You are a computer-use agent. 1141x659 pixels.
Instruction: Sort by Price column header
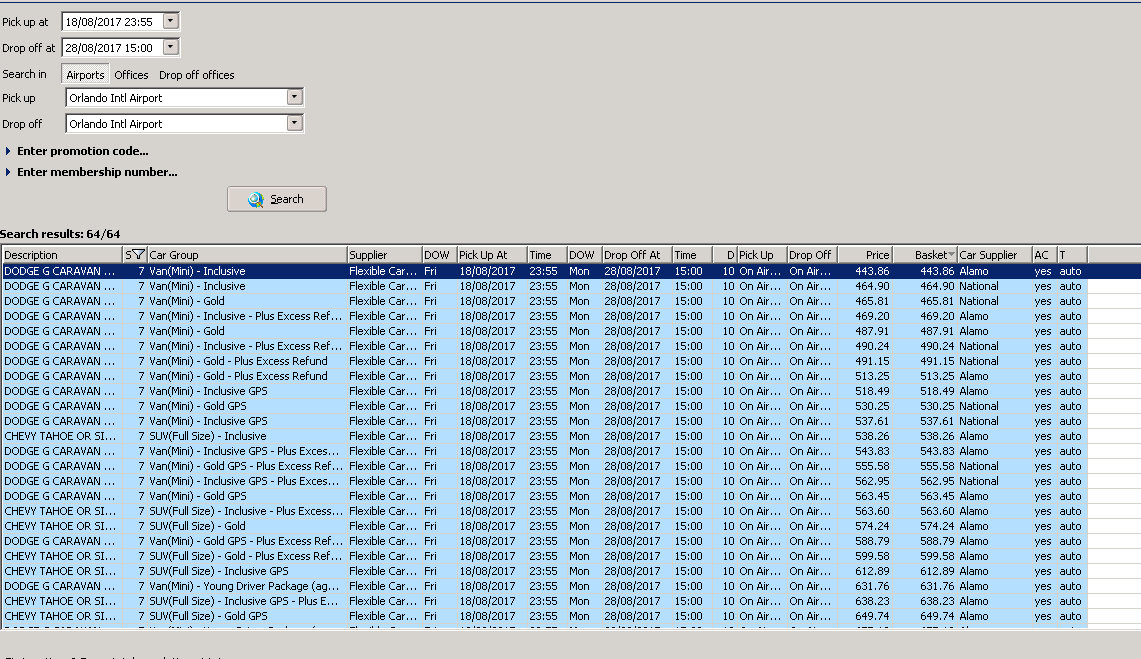coord(864,255)
